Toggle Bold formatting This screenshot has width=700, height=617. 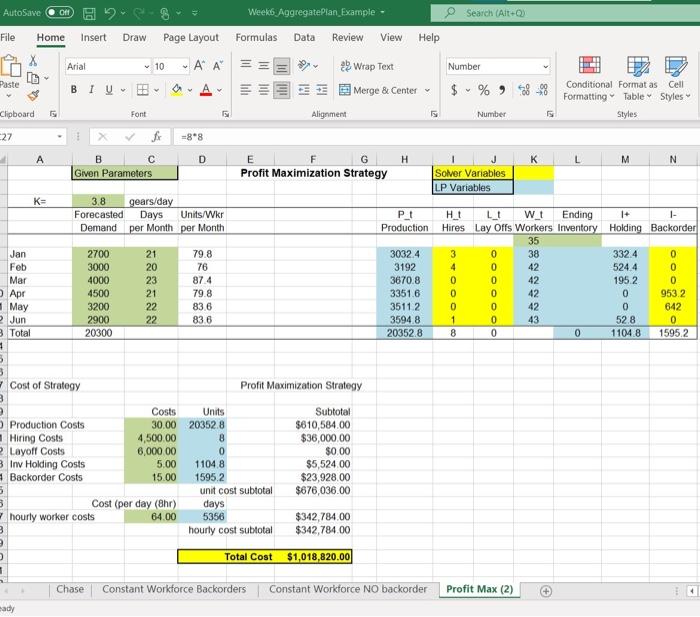click(x=74, y=90)
